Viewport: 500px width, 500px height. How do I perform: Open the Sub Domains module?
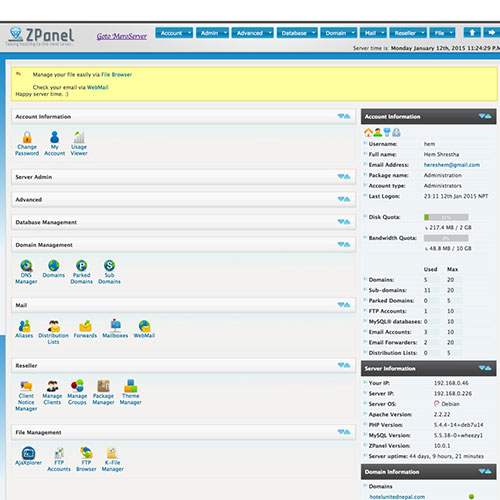pyautogui.click(x=109, y=272)
